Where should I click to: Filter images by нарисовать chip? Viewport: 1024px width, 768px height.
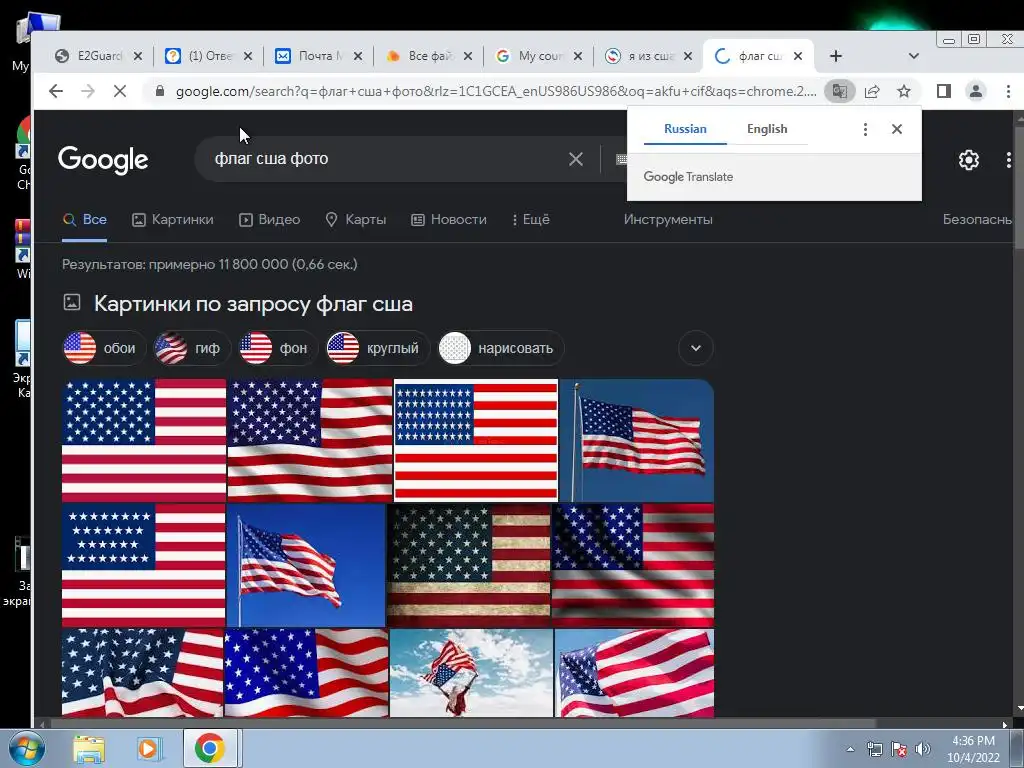500,348
